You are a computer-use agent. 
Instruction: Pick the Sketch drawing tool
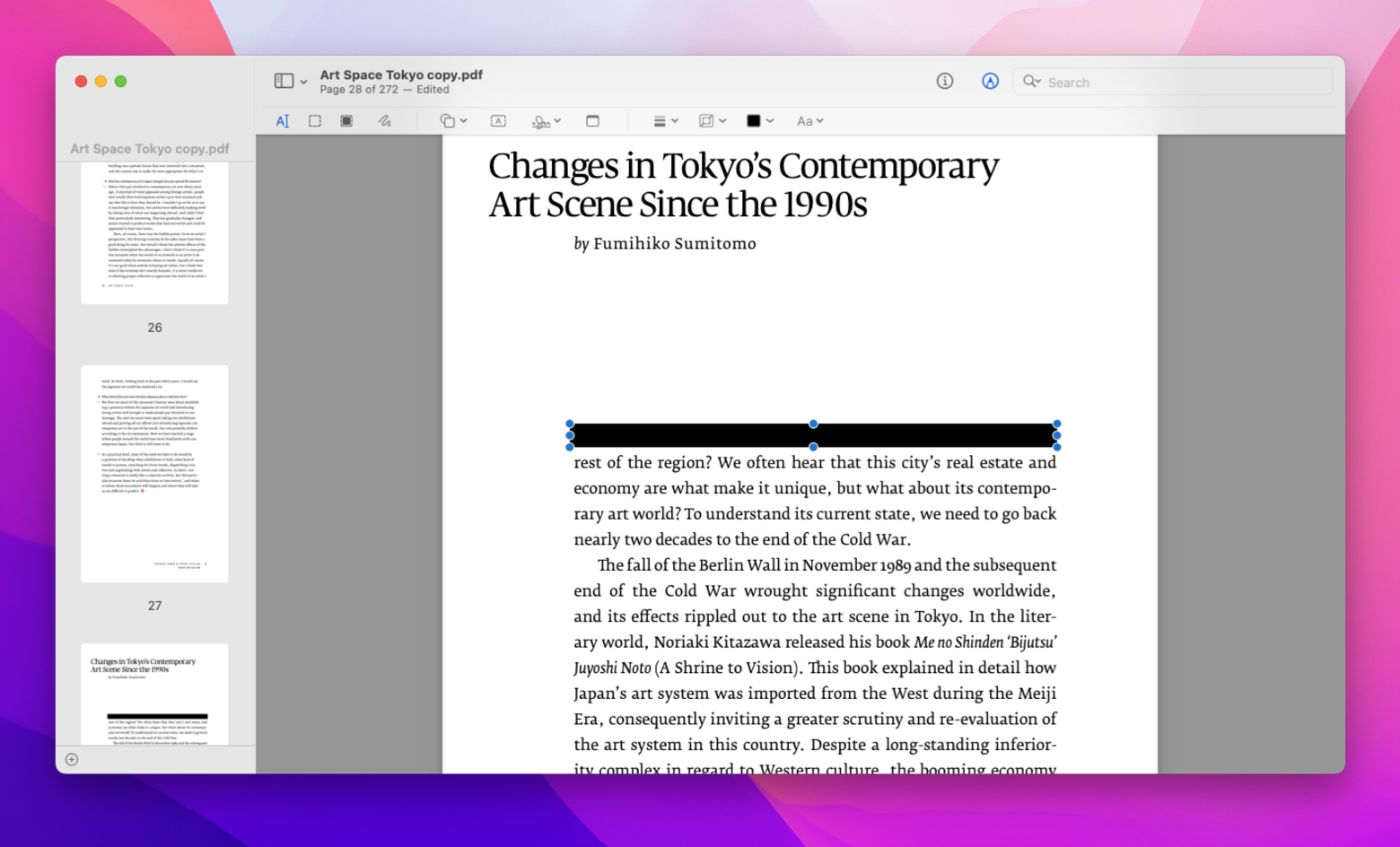click(x=384, y=121)
